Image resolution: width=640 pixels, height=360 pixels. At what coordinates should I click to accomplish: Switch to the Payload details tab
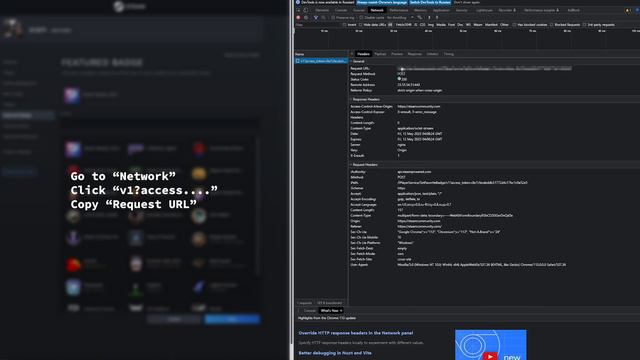[380, 54]
